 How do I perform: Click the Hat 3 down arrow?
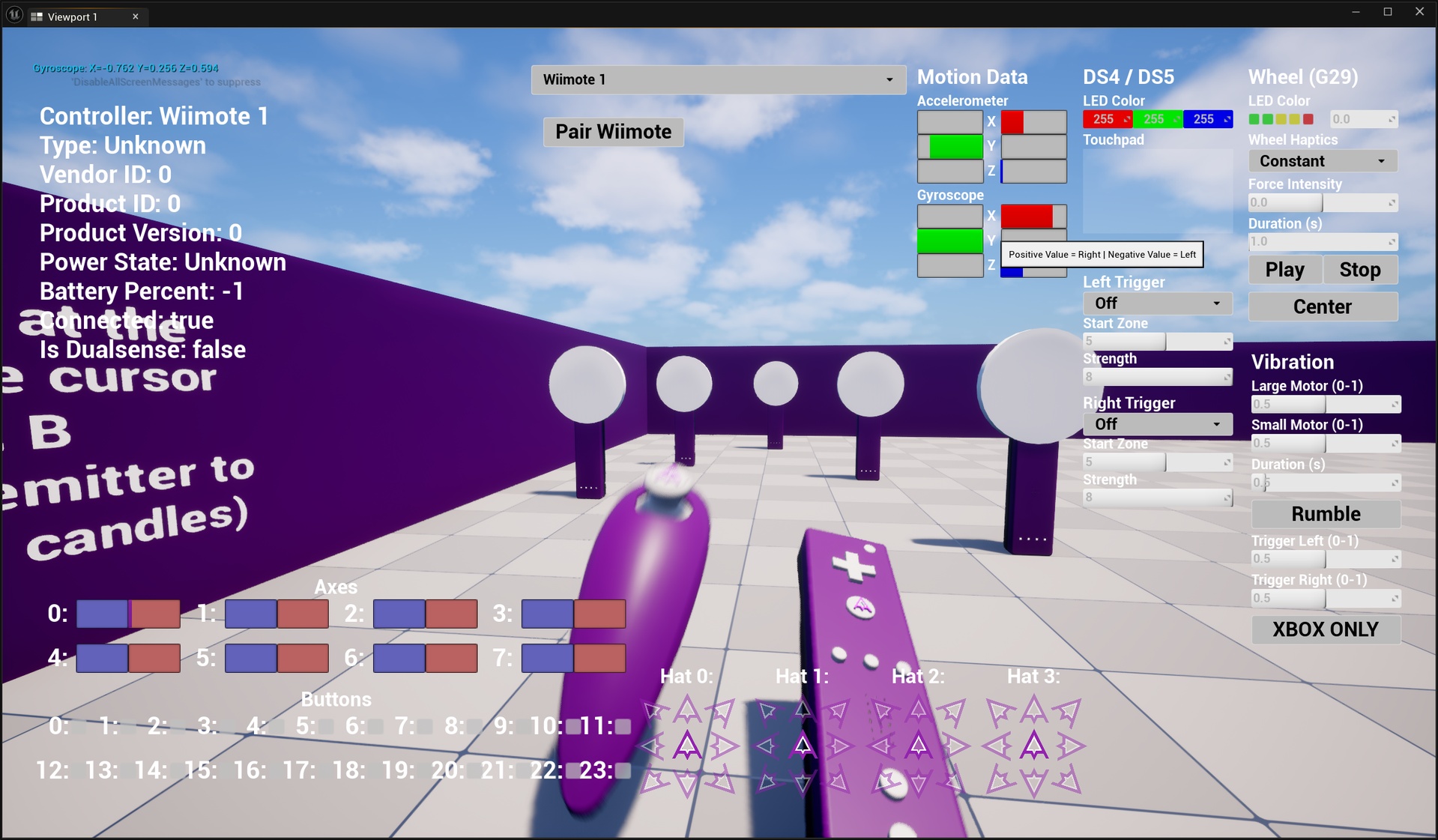pyautogui.click(x=1033, y=782)
